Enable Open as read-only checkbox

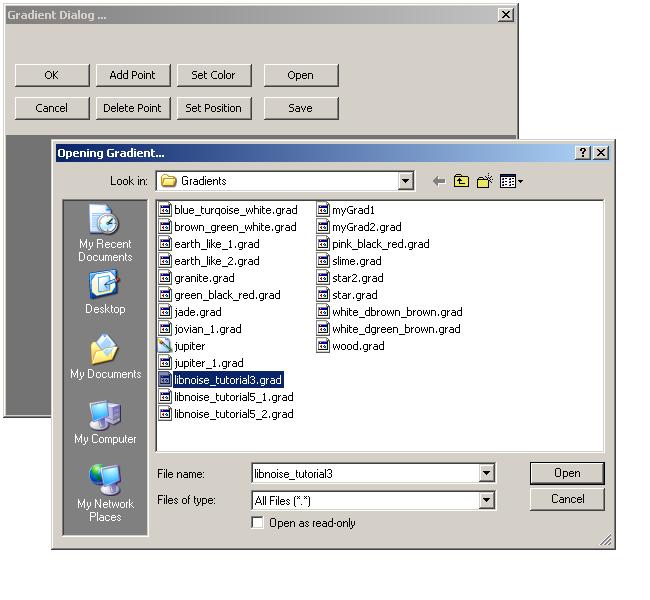pyautogui.click(x=257, y=522)
